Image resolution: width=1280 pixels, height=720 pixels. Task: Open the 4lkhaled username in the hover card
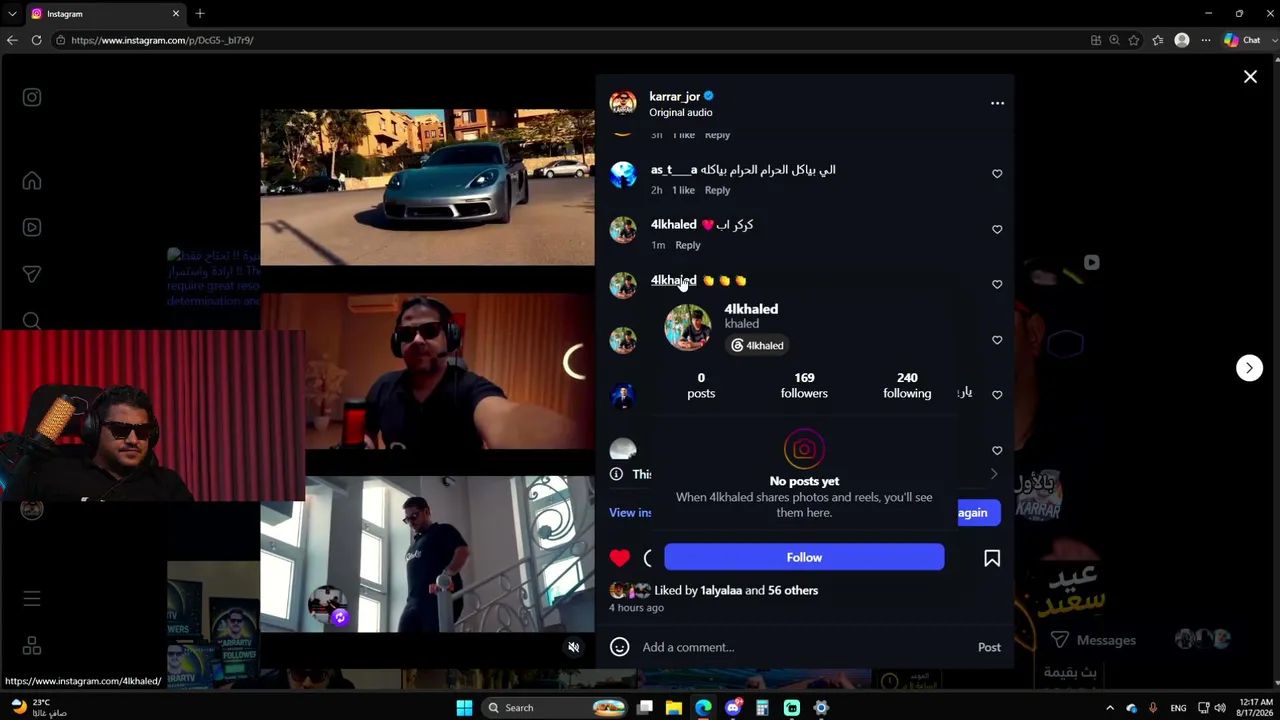751,309
